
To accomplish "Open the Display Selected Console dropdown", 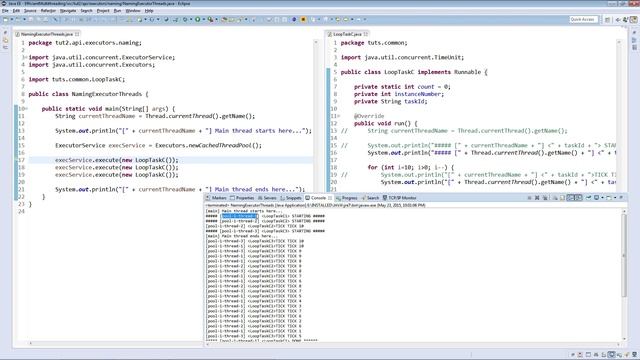I will 602,198.
